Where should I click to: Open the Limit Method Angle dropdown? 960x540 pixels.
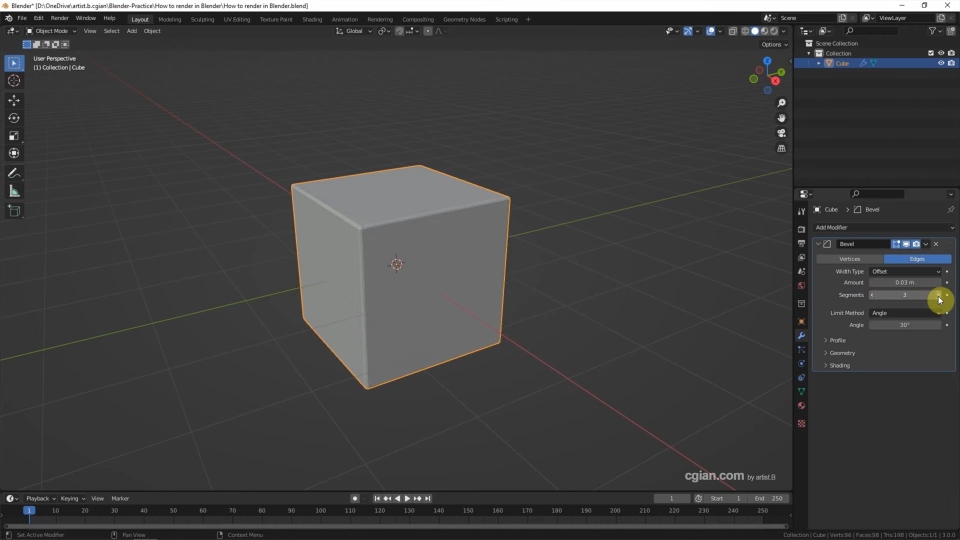905,313
